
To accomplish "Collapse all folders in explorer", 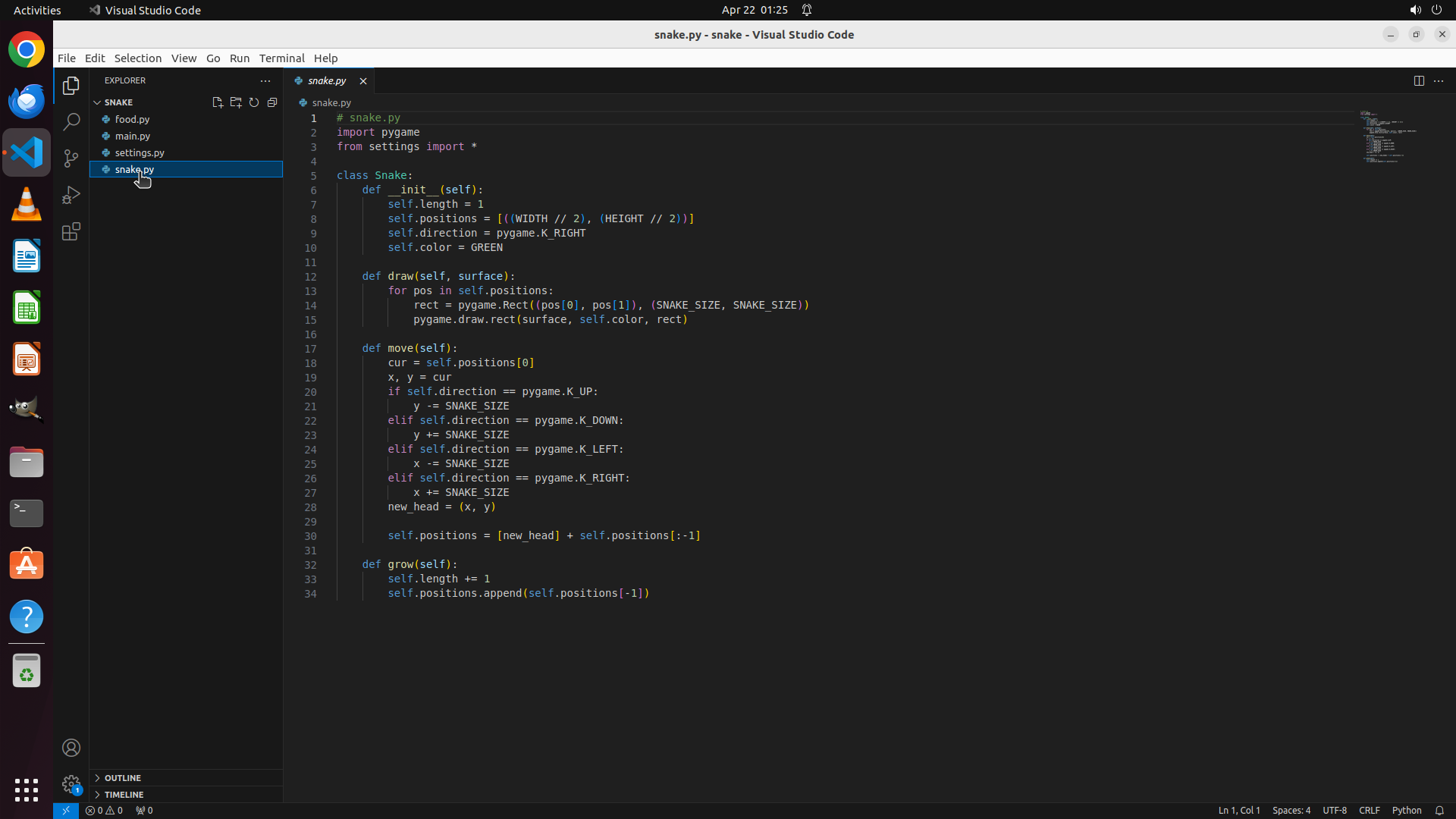I will click(x=272, y=102).
